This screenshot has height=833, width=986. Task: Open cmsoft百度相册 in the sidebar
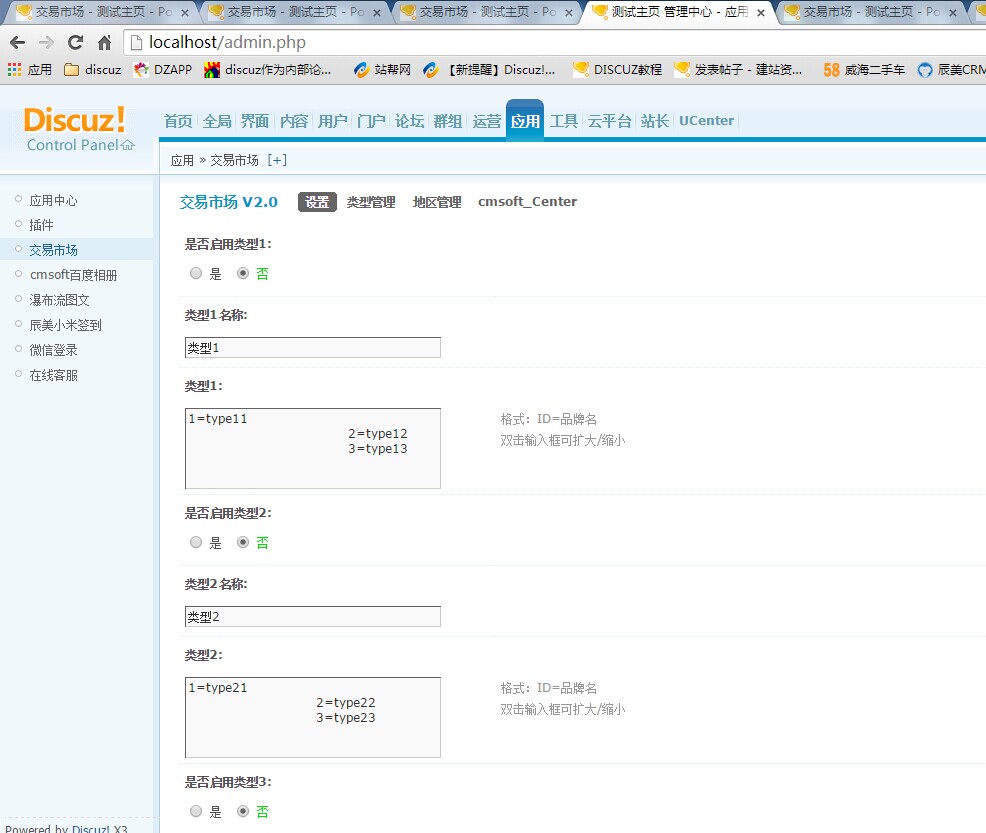pos(73,275)
